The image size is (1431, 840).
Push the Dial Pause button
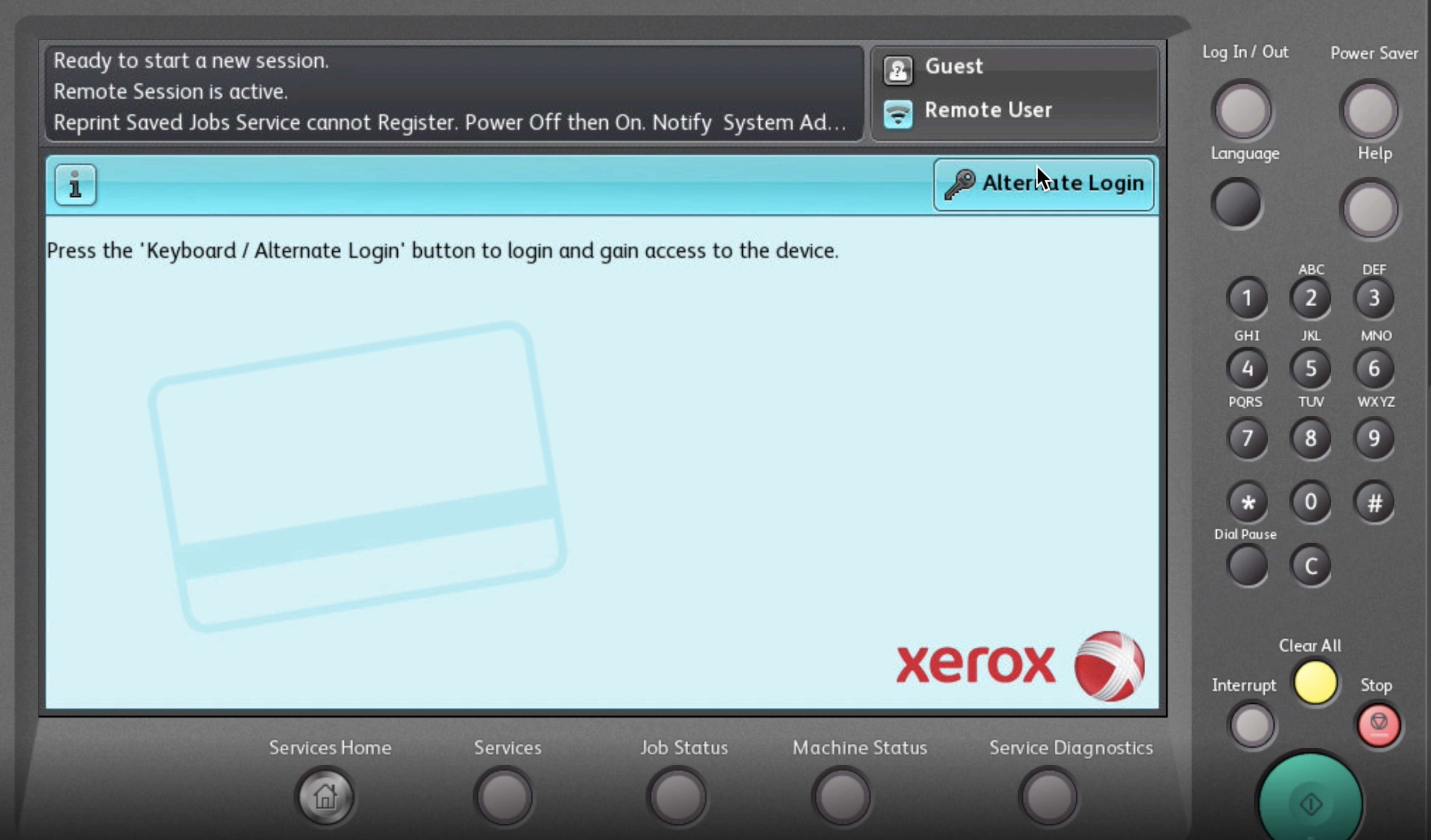(1247, 566)
